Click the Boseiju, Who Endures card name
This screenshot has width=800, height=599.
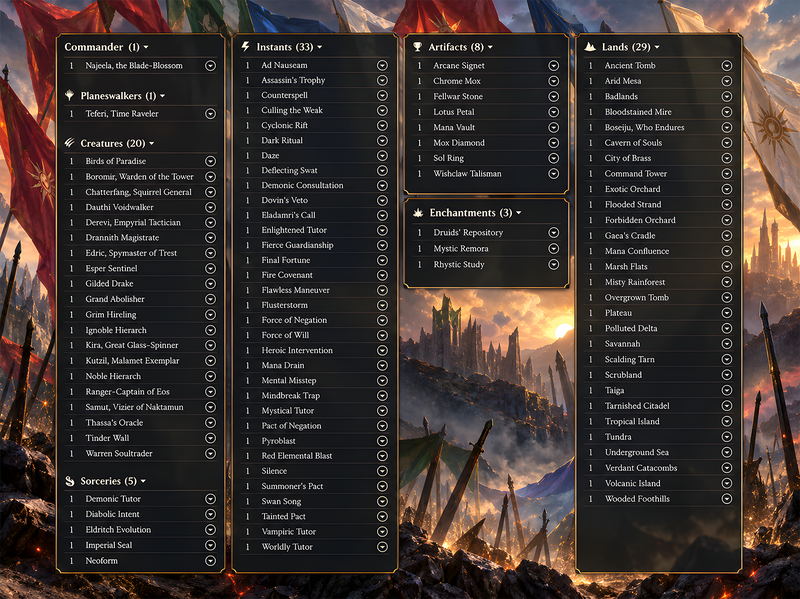644,128
